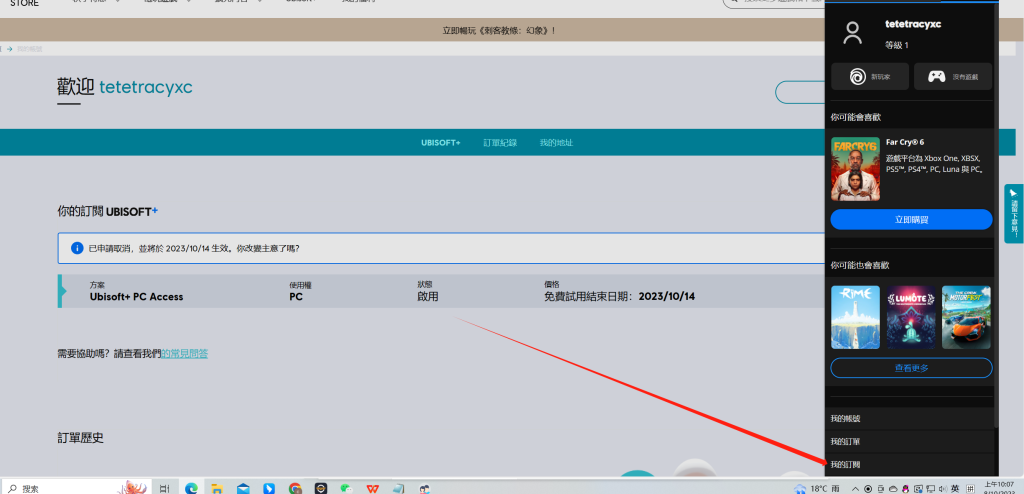Open the Mail app from the taskbar
This screenshot has height=494, width=1024.
point(243,489)
